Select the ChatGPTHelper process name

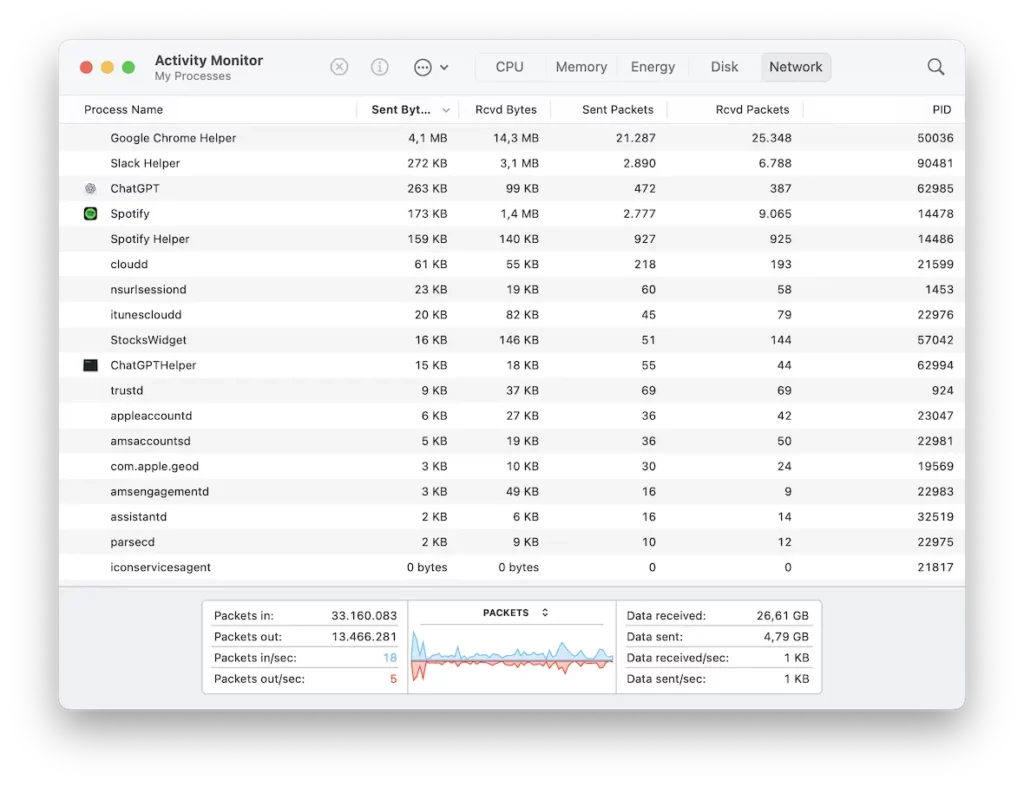pos(153,365)
